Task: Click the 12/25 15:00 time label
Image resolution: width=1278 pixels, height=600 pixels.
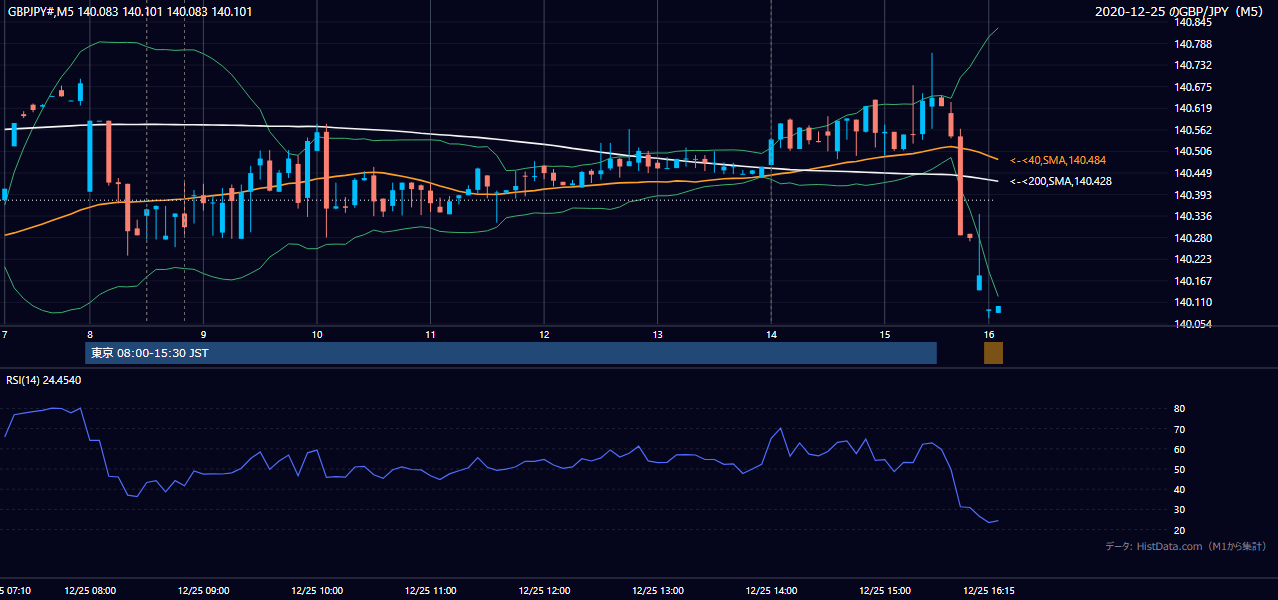Action: [885, 590]
